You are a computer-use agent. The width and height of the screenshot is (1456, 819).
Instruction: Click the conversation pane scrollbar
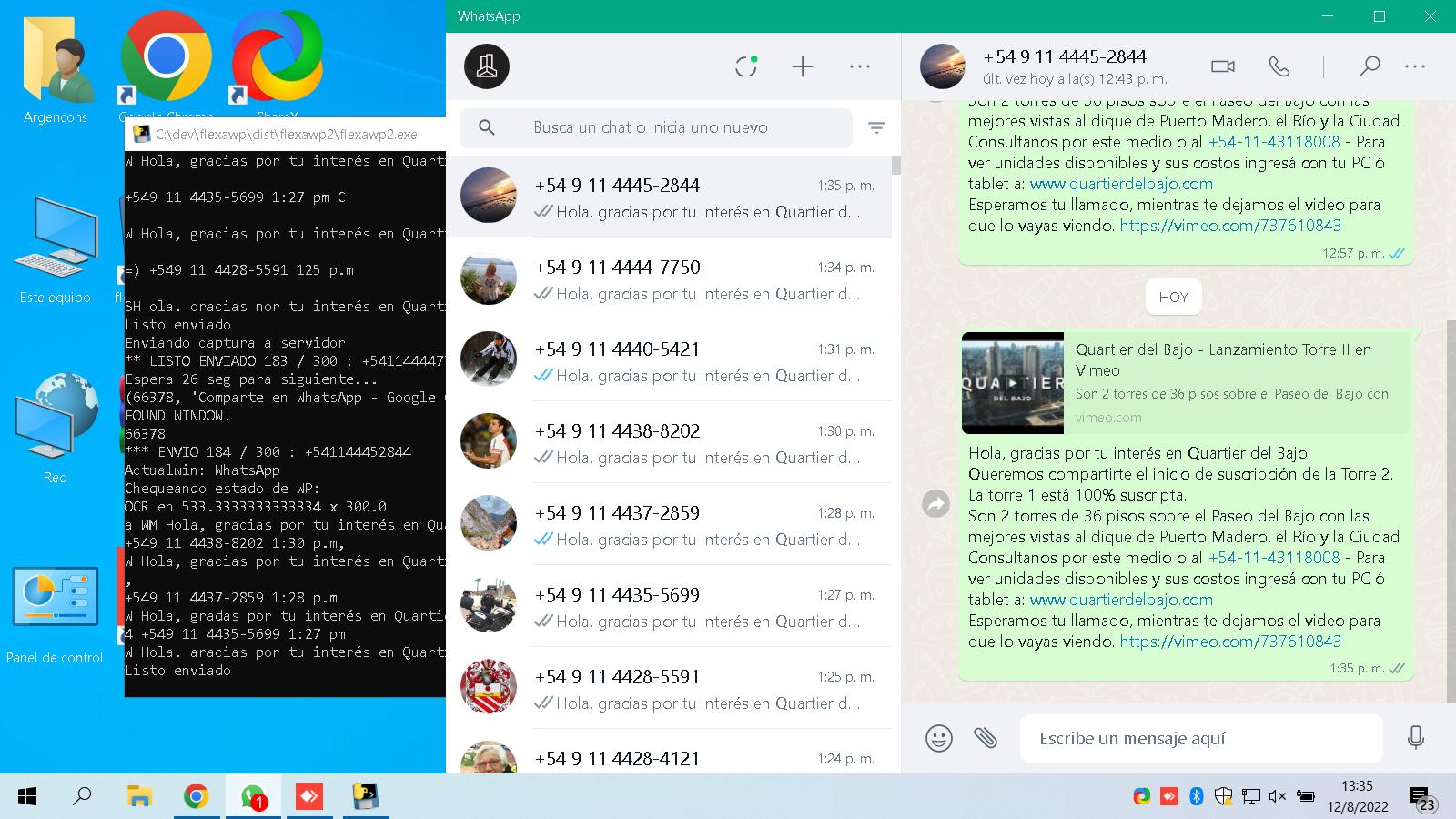point(1451,510)
